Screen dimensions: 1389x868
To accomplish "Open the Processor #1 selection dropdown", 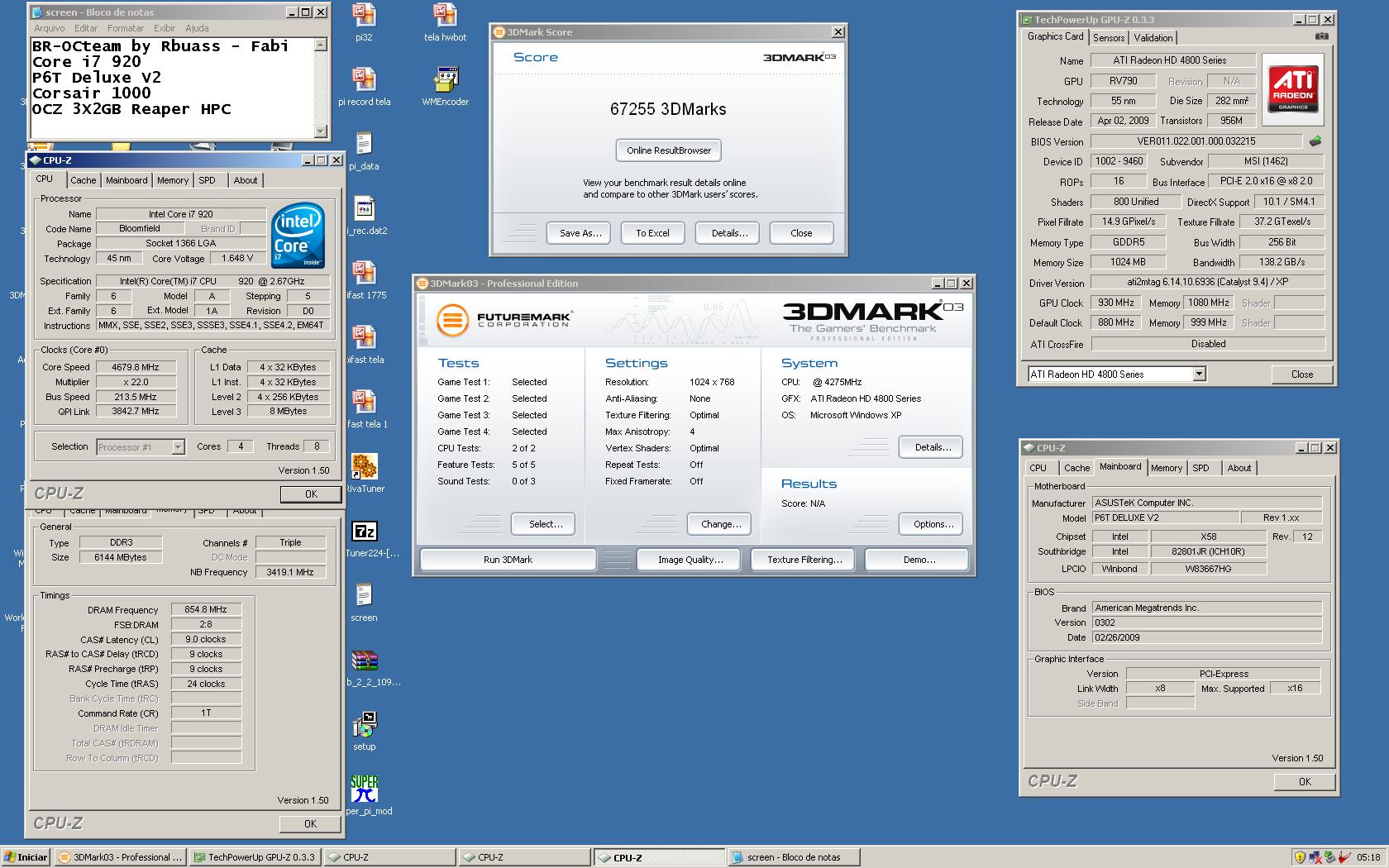I will (x=178, y=447).
